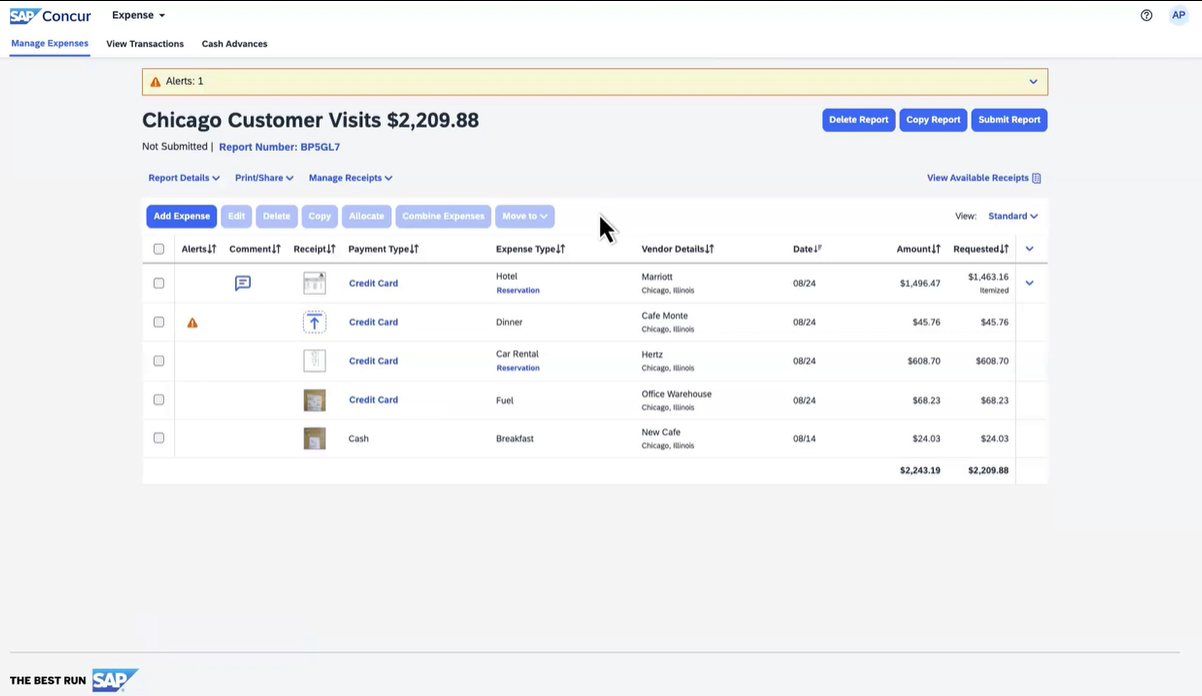The height and width of the screenshot is (696, 1202).
Task: Open Office Warehouse row Credit Card link
Action: click(x=373, y=400)
